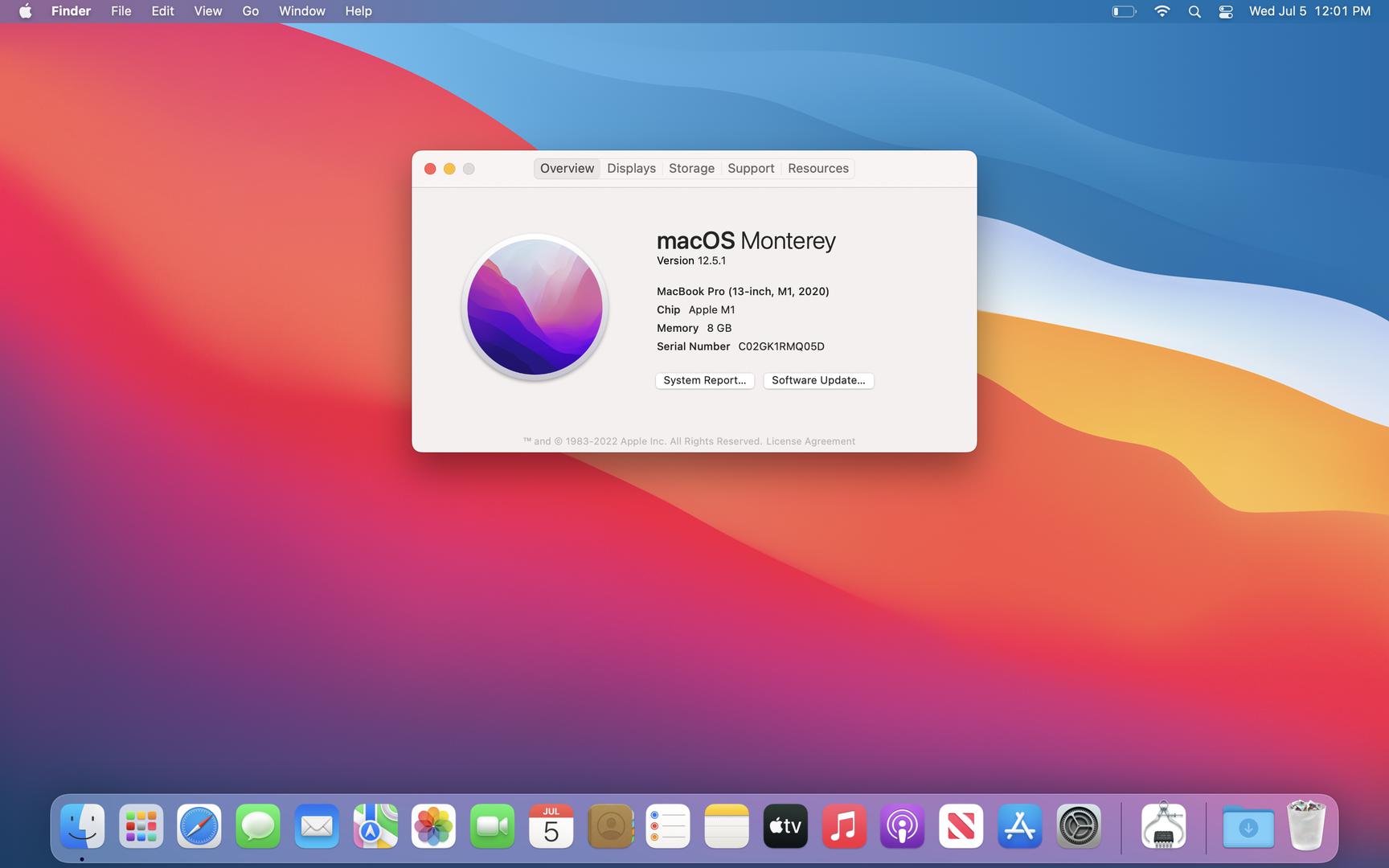Open the File menu
1389x868 pixels.
tap(121, 11)
